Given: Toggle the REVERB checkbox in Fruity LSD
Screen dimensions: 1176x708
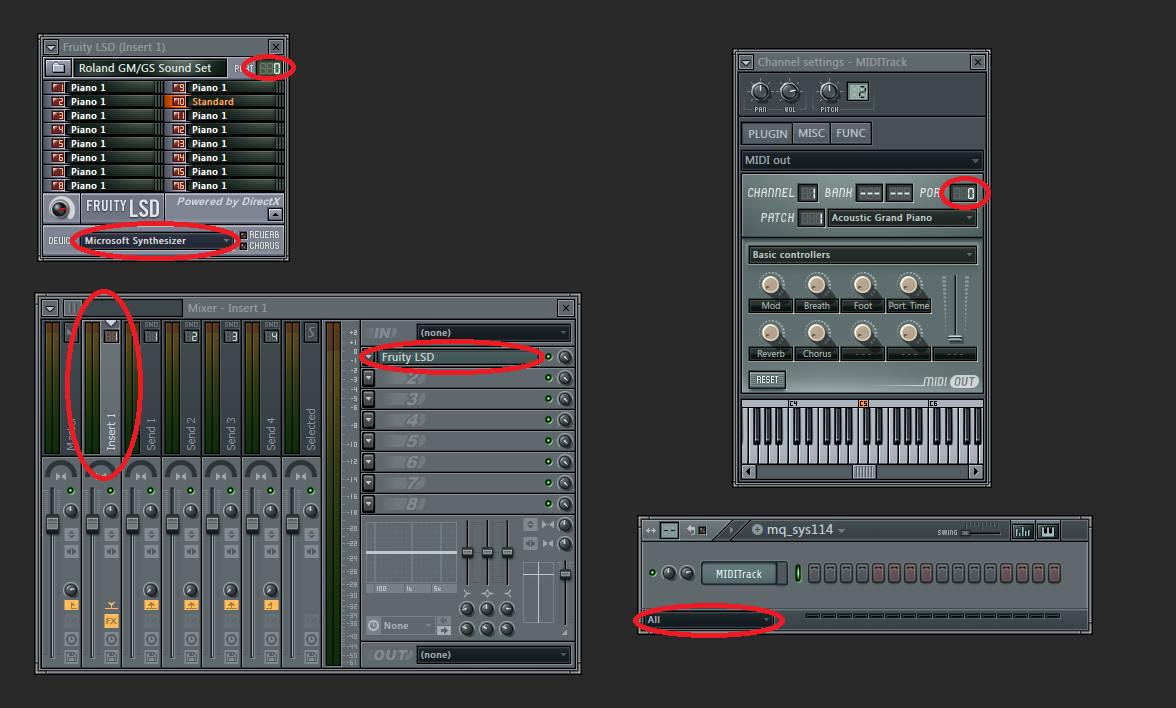Looking at the screenshot, I should (x=243, y=235).
